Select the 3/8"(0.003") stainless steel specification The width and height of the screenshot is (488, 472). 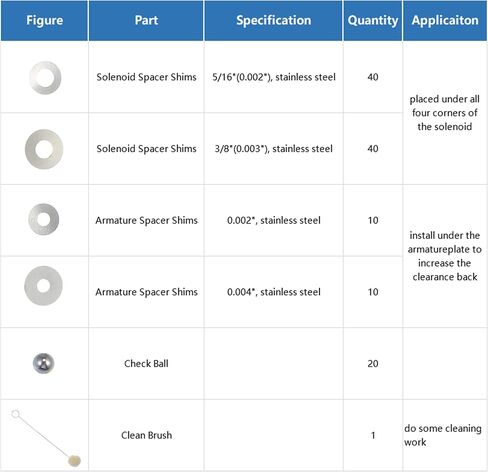[x=274, y=149]
